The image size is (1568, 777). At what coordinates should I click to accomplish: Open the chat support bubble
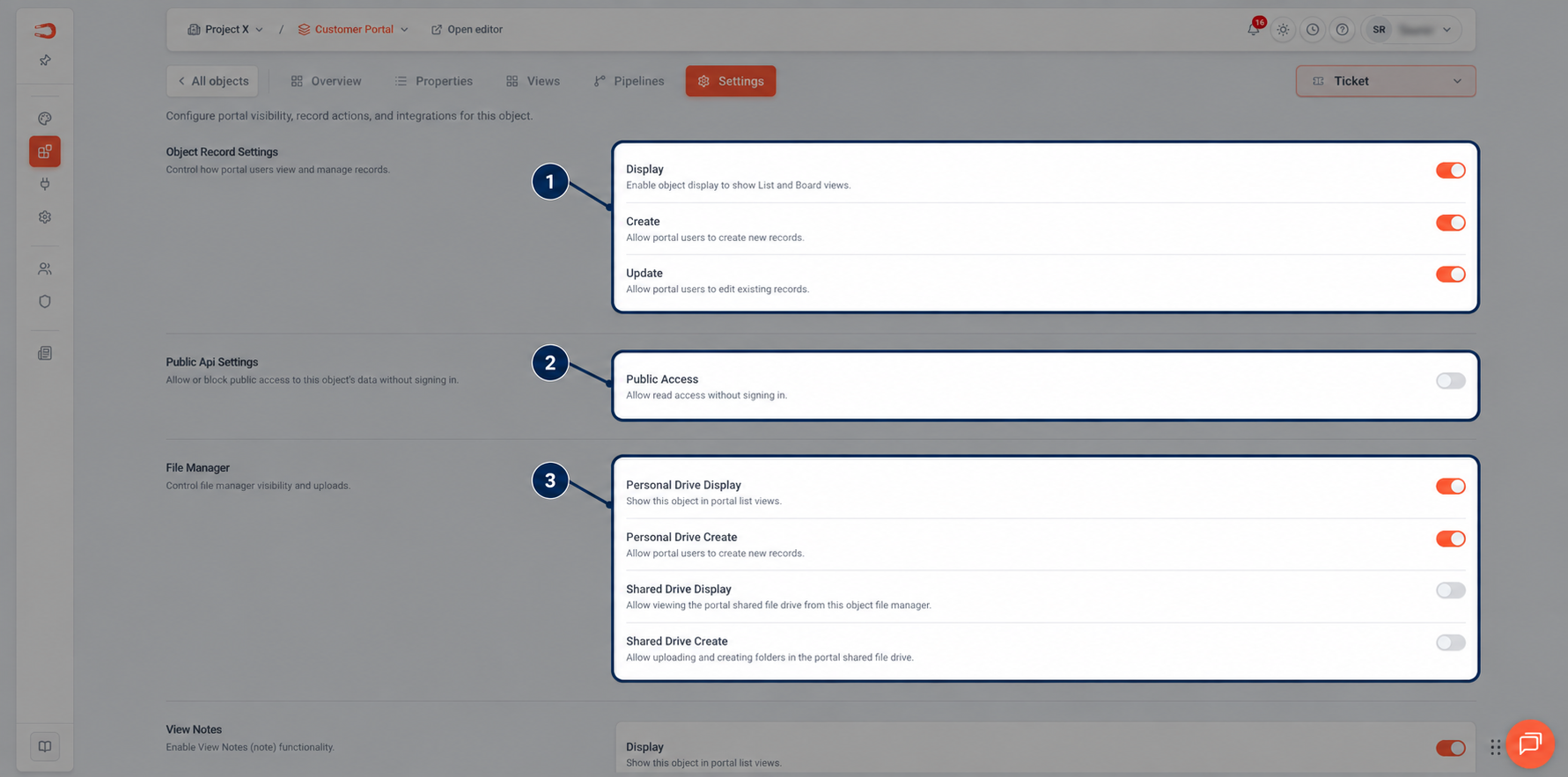(x=1530, y=744)
